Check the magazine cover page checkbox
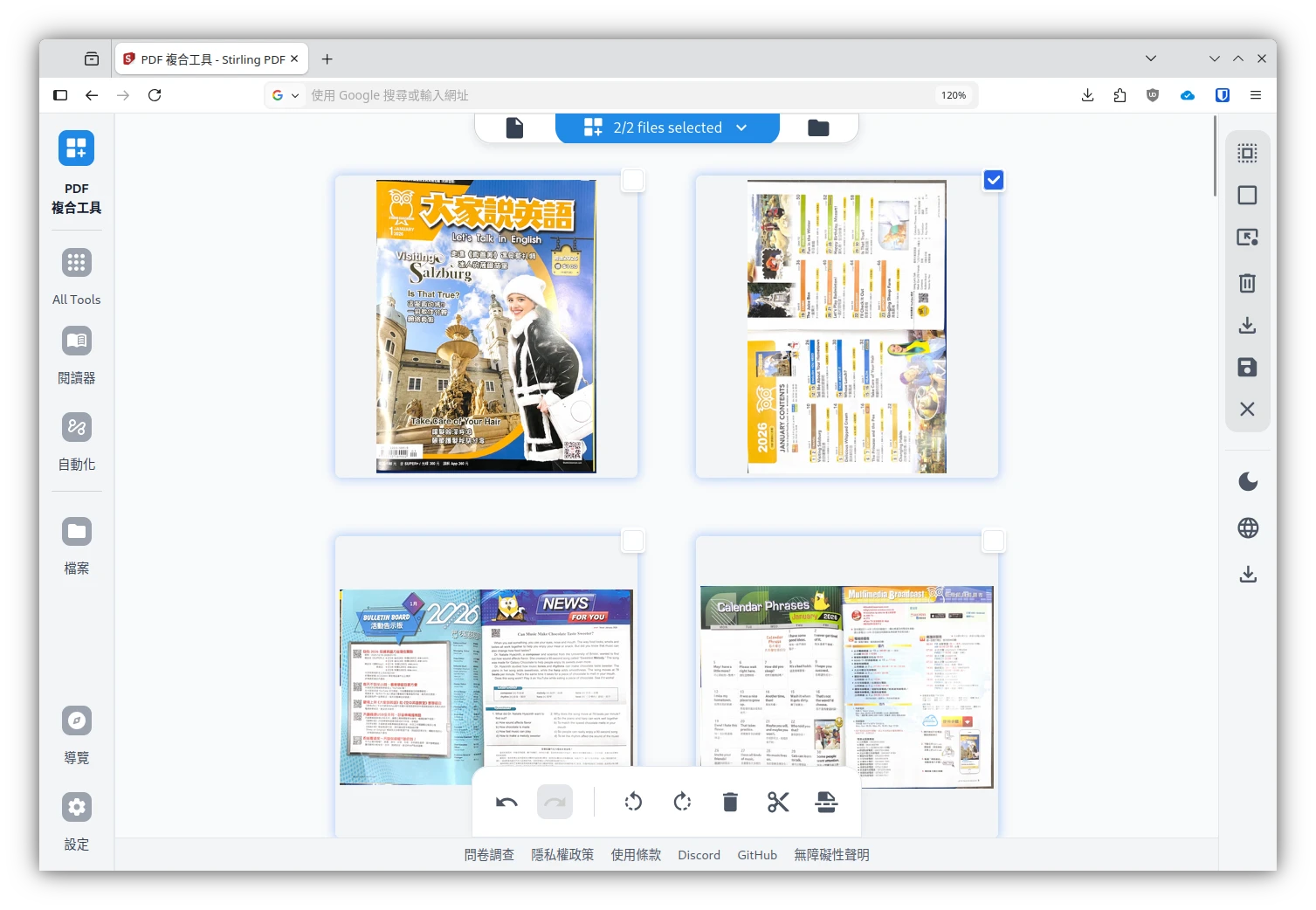 (x=633, y=180)
